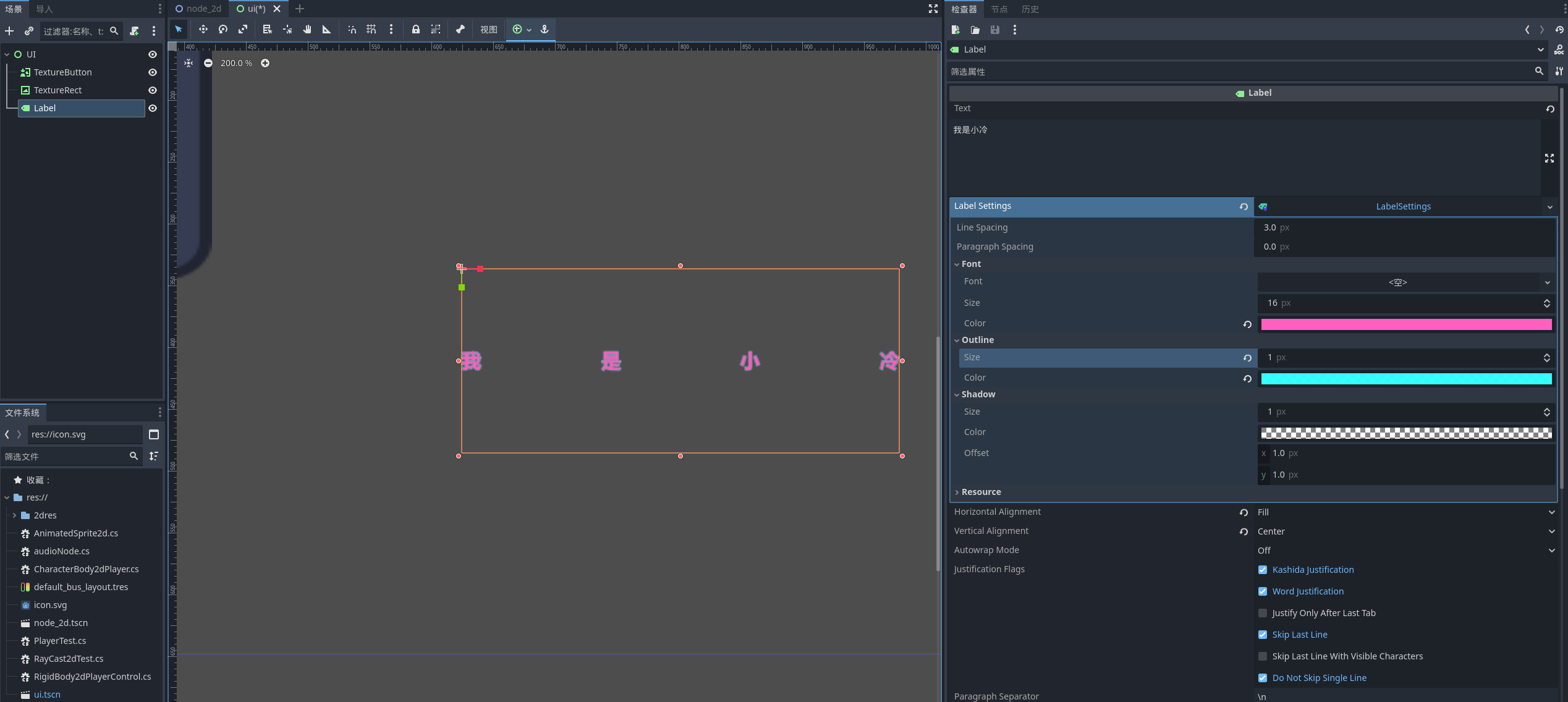
Task: Open skeleton bone options icon
Action: point(460,29)
